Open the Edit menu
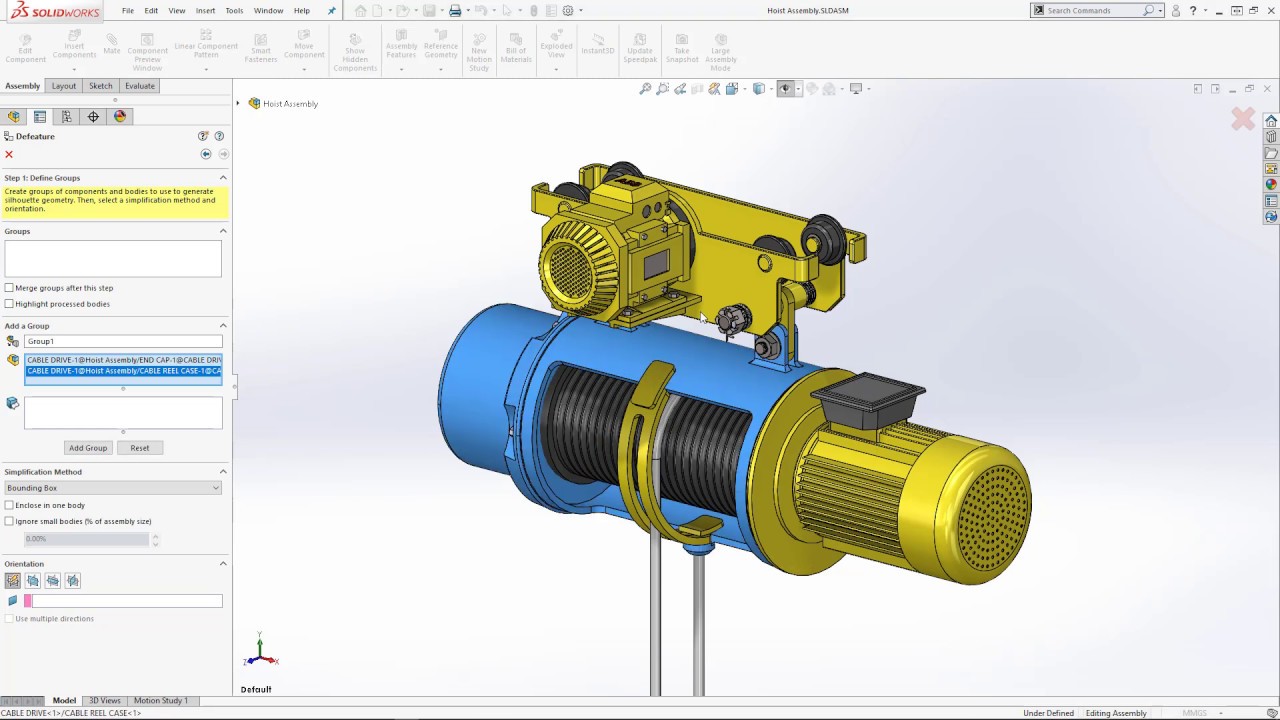1280x720 pixels. click(x=151, y=11)
